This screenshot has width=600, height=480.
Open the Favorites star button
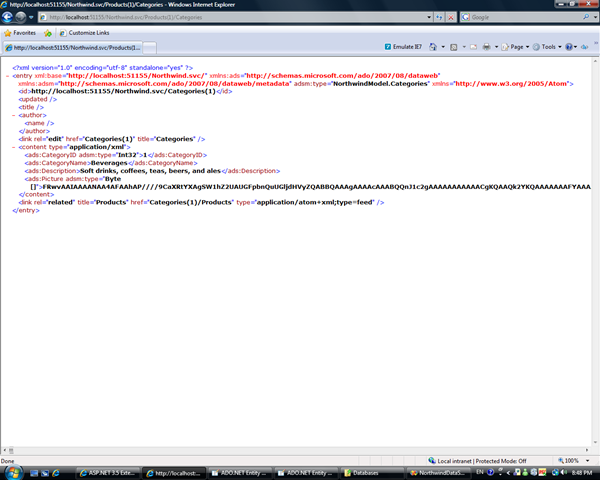pyautogui.click(x=20, y=33)
